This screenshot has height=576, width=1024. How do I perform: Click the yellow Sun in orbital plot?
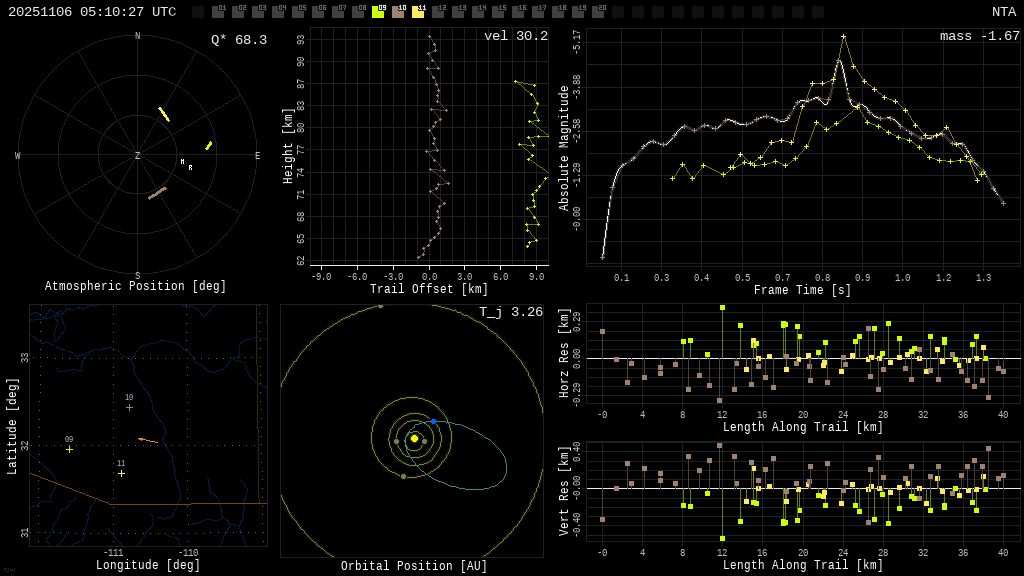(x=414, y=438)
